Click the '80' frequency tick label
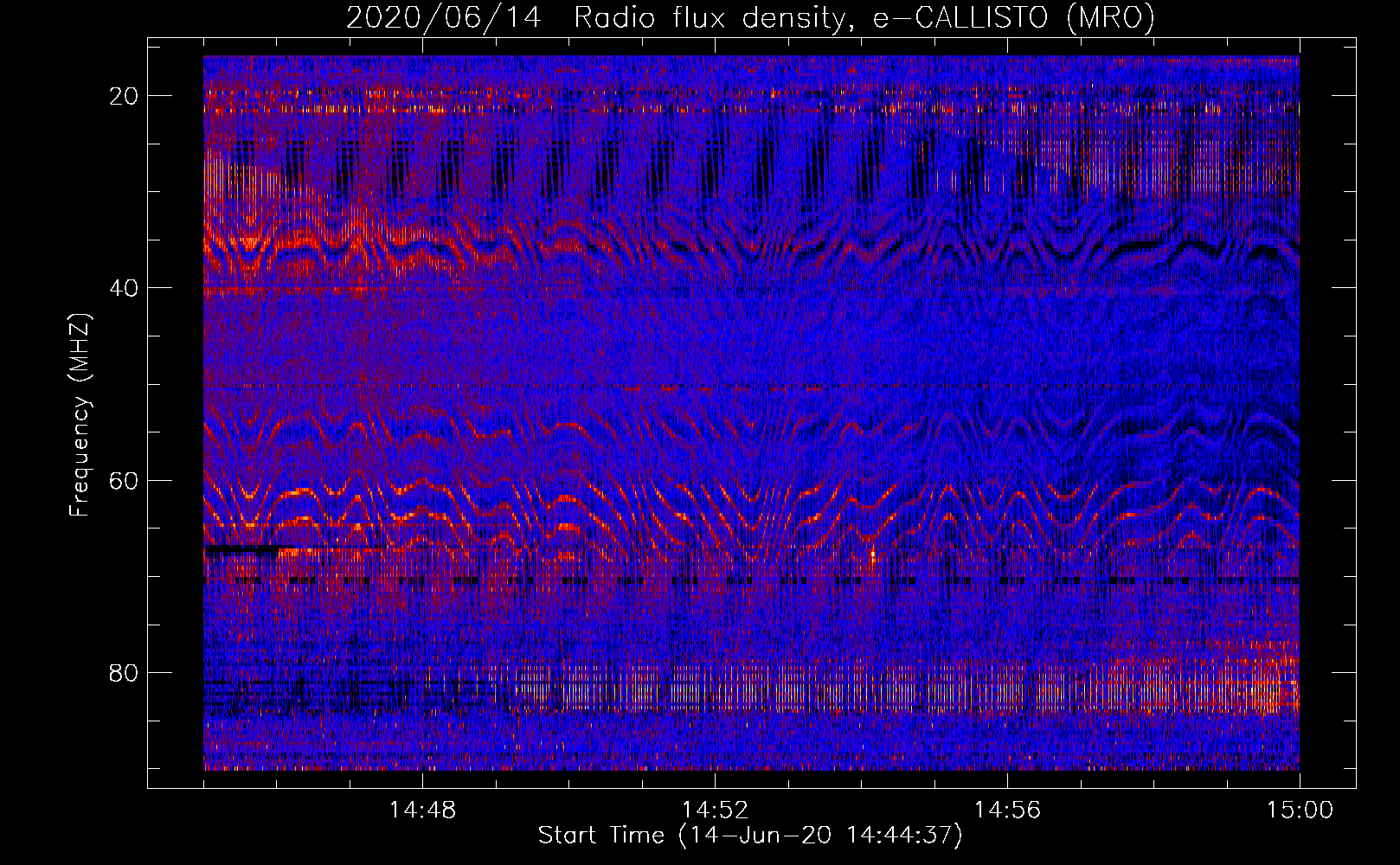The height and width of the screenshot is (865, 1400). click(x=125, y=672)
